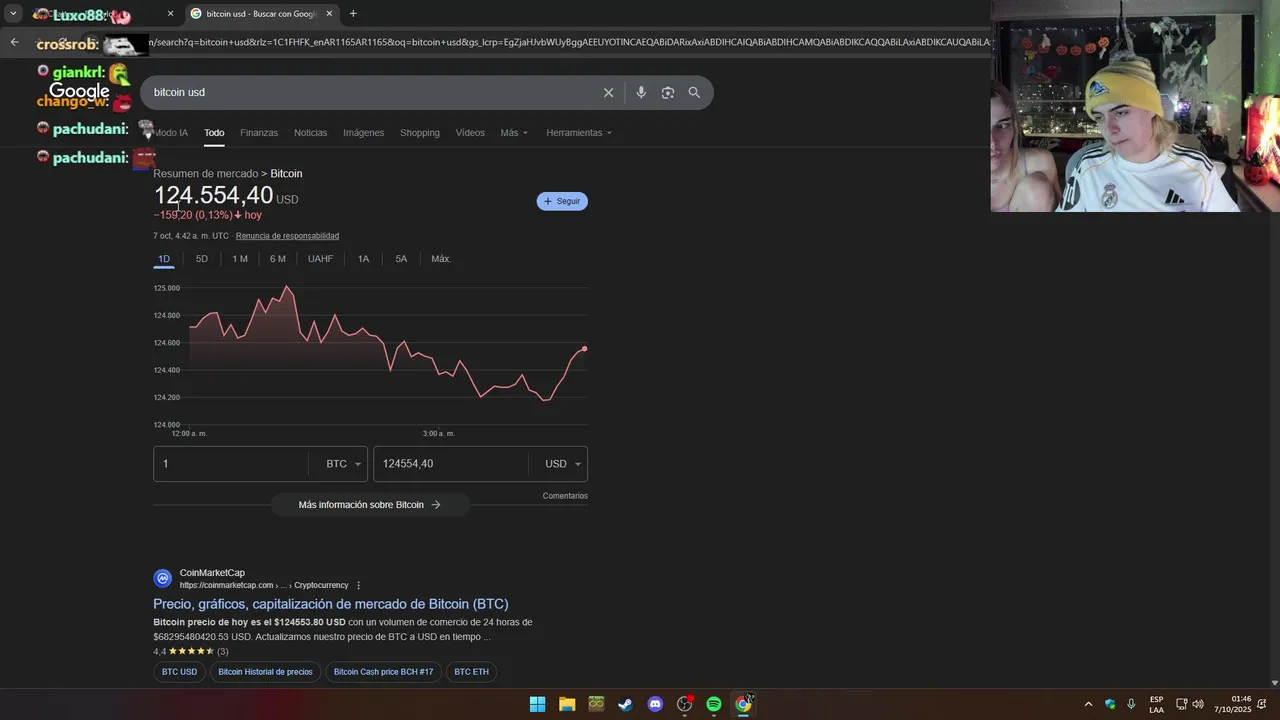Open the Minecraft-style block app in the taskbar
Image resolution: width=1280 pixels, height=720 pixels.
click(x=596, y=704)
